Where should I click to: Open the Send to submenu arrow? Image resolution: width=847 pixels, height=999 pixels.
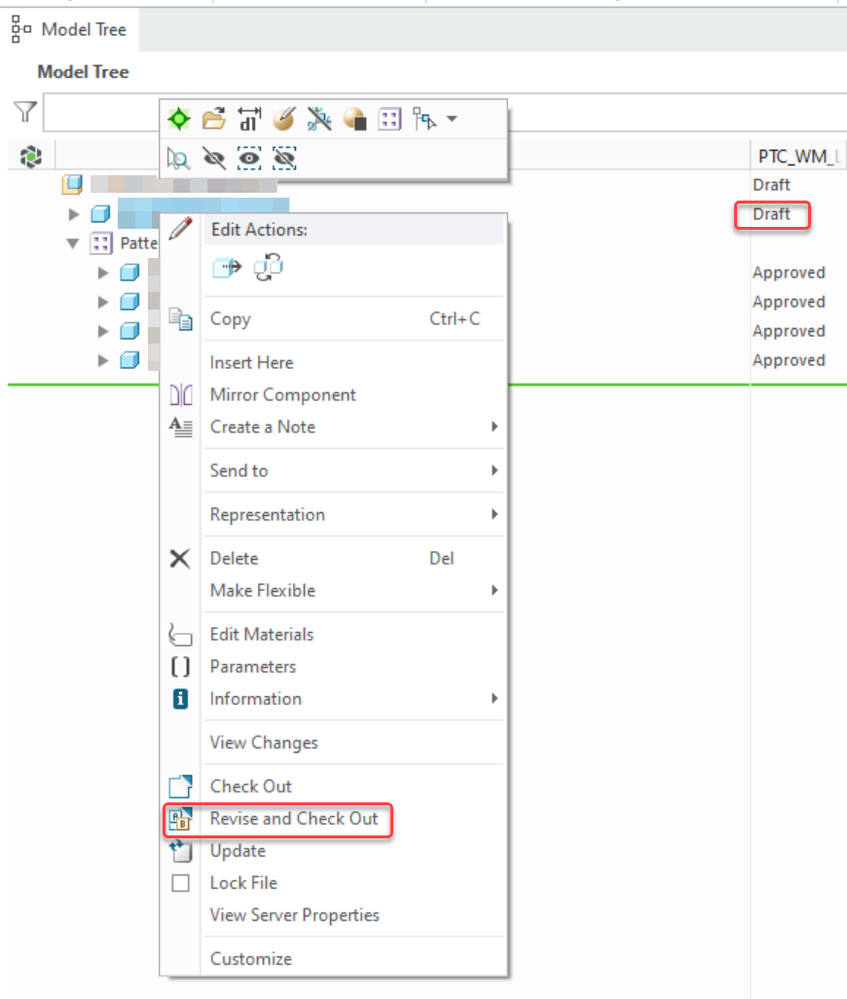[x=495, y=470]
